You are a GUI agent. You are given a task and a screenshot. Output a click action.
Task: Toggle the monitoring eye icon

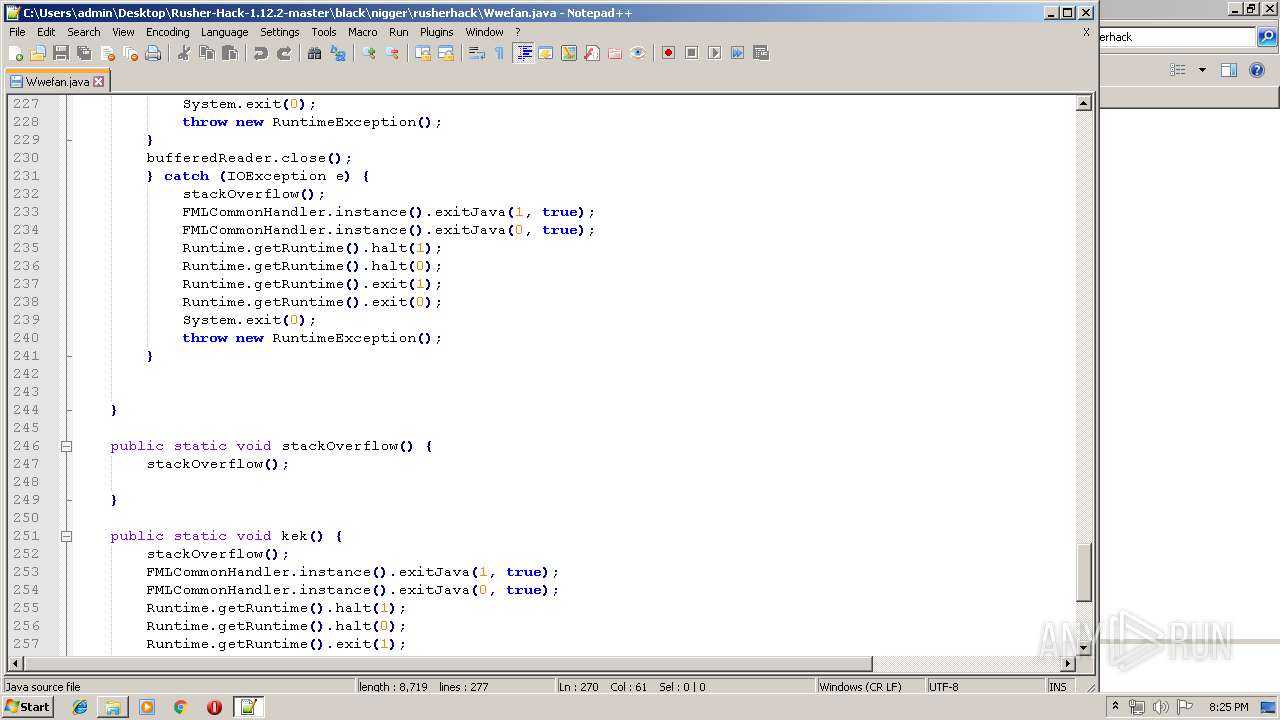point(638,53)
